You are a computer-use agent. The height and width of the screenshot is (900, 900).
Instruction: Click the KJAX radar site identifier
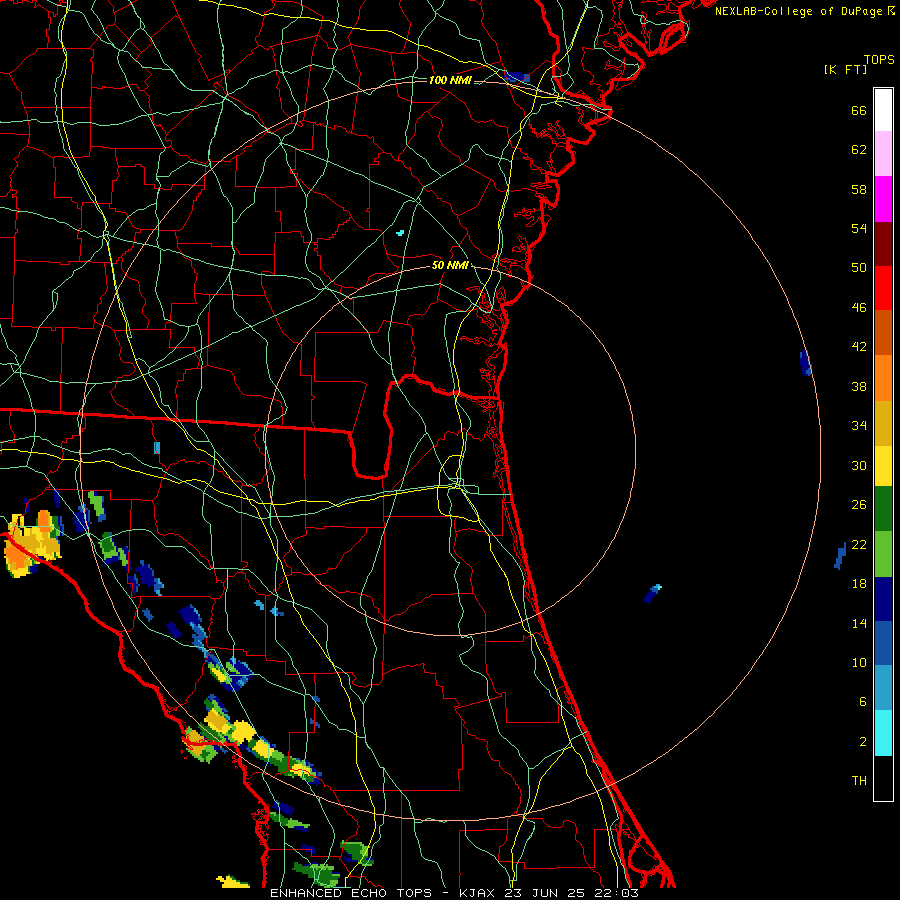tap(479, 893)
